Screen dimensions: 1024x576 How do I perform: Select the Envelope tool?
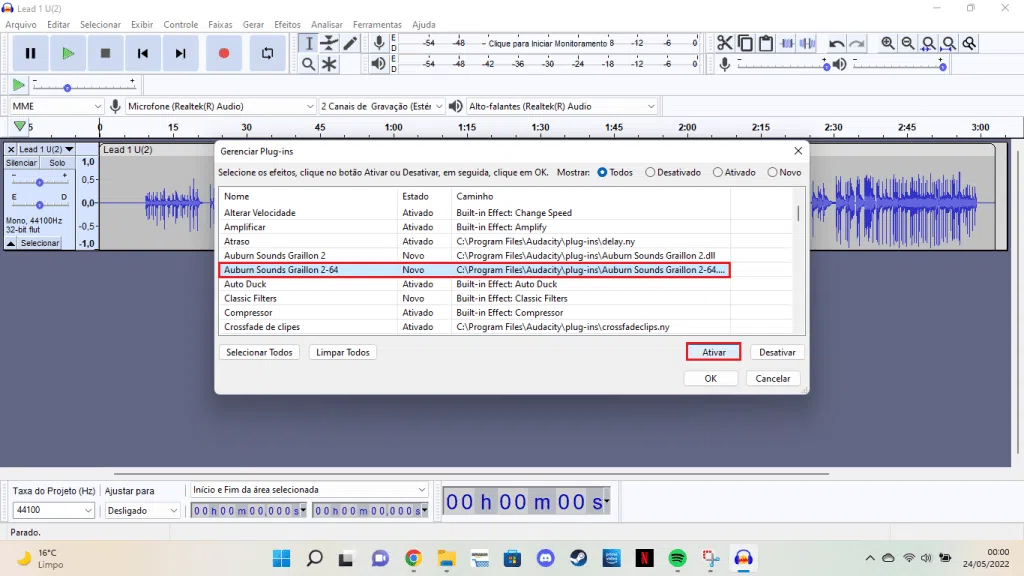point(327,44)
